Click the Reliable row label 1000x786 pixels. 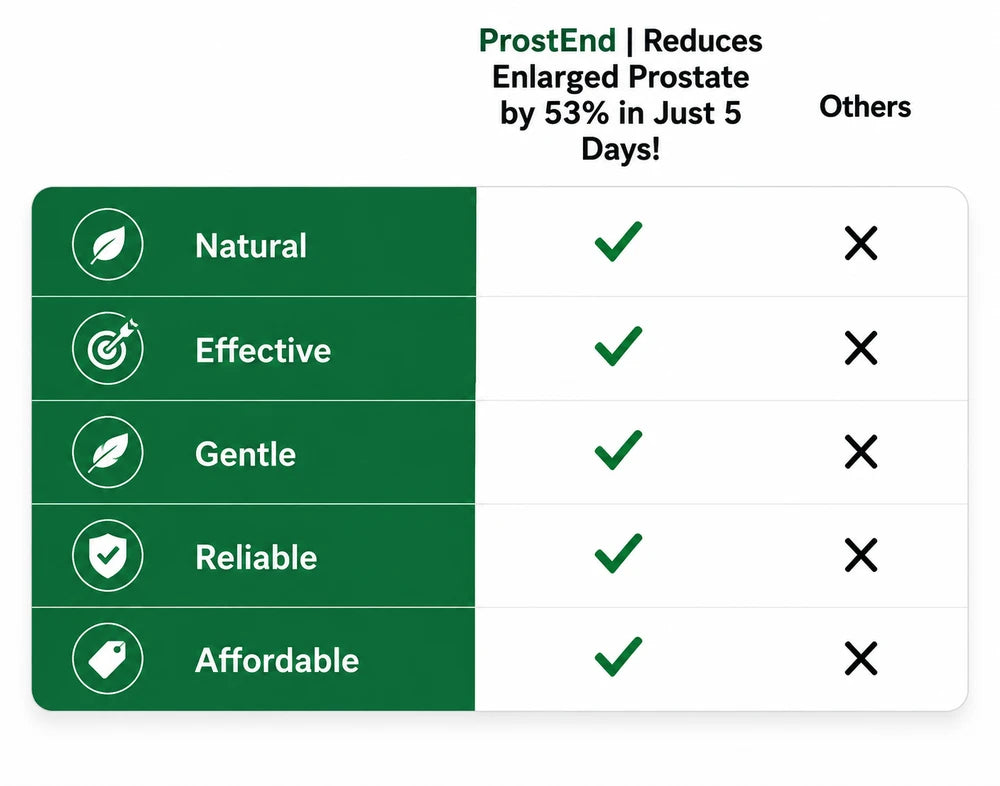[x=256, y=557]
